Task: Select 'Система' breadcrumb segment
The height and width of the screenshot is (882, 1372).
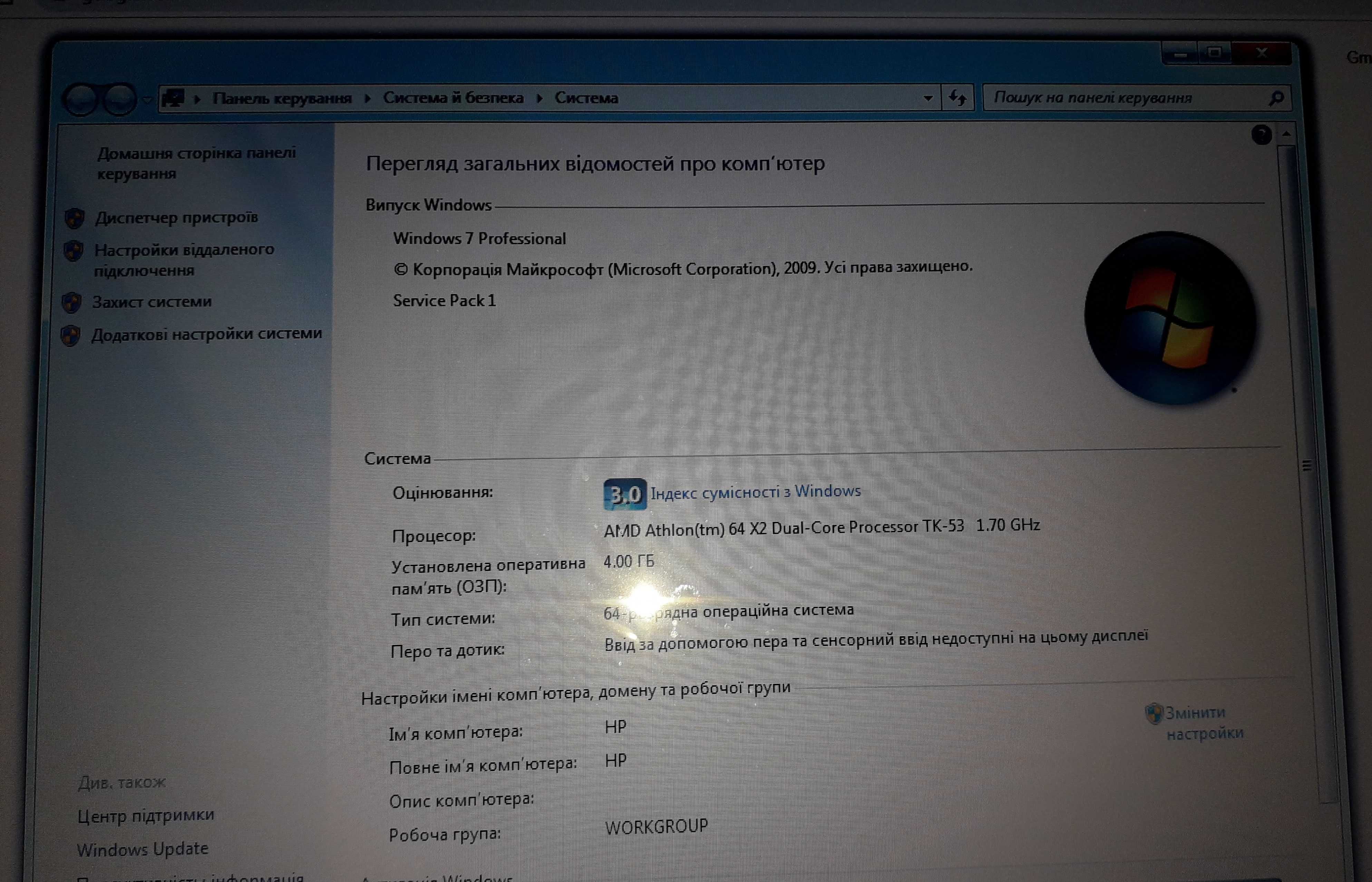Action: point(586,98)
